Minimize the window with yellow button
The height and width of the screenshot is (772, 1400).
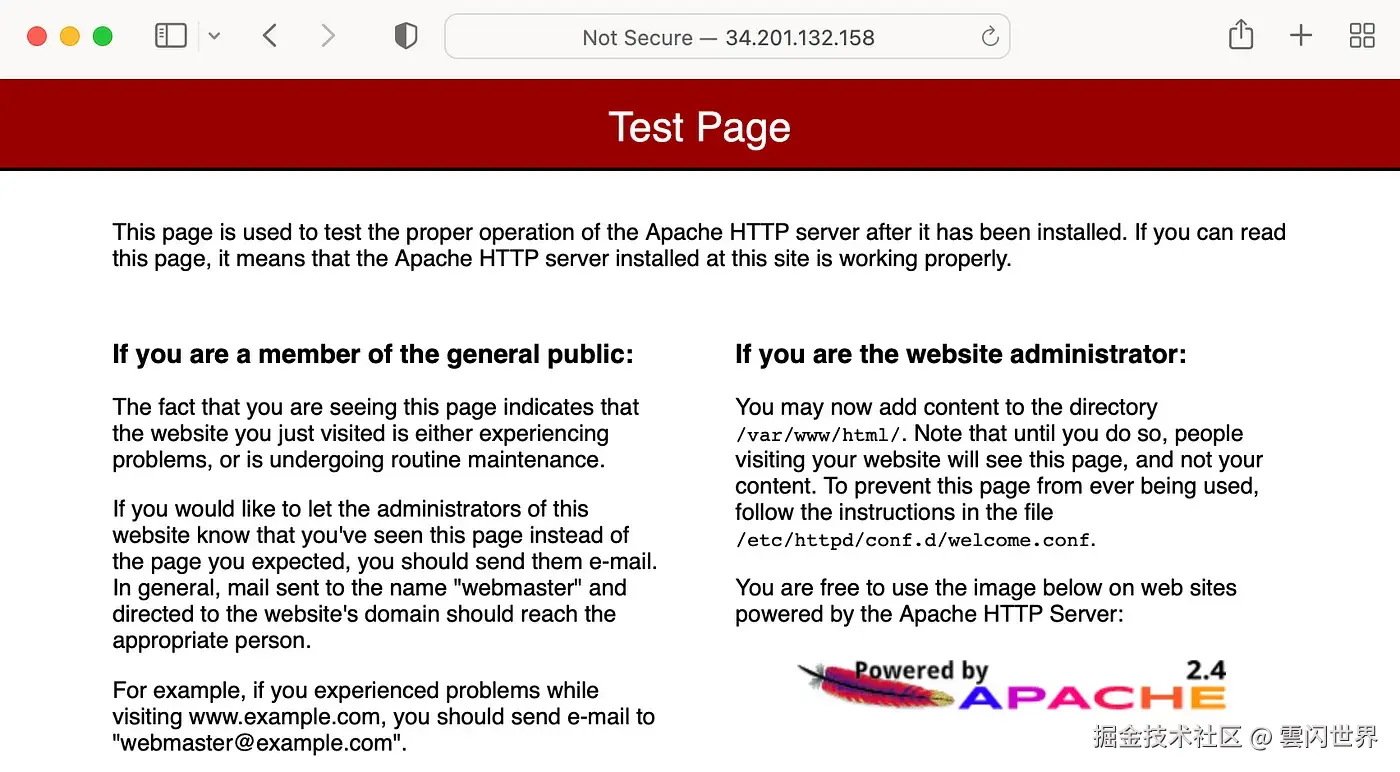(70, 37)
